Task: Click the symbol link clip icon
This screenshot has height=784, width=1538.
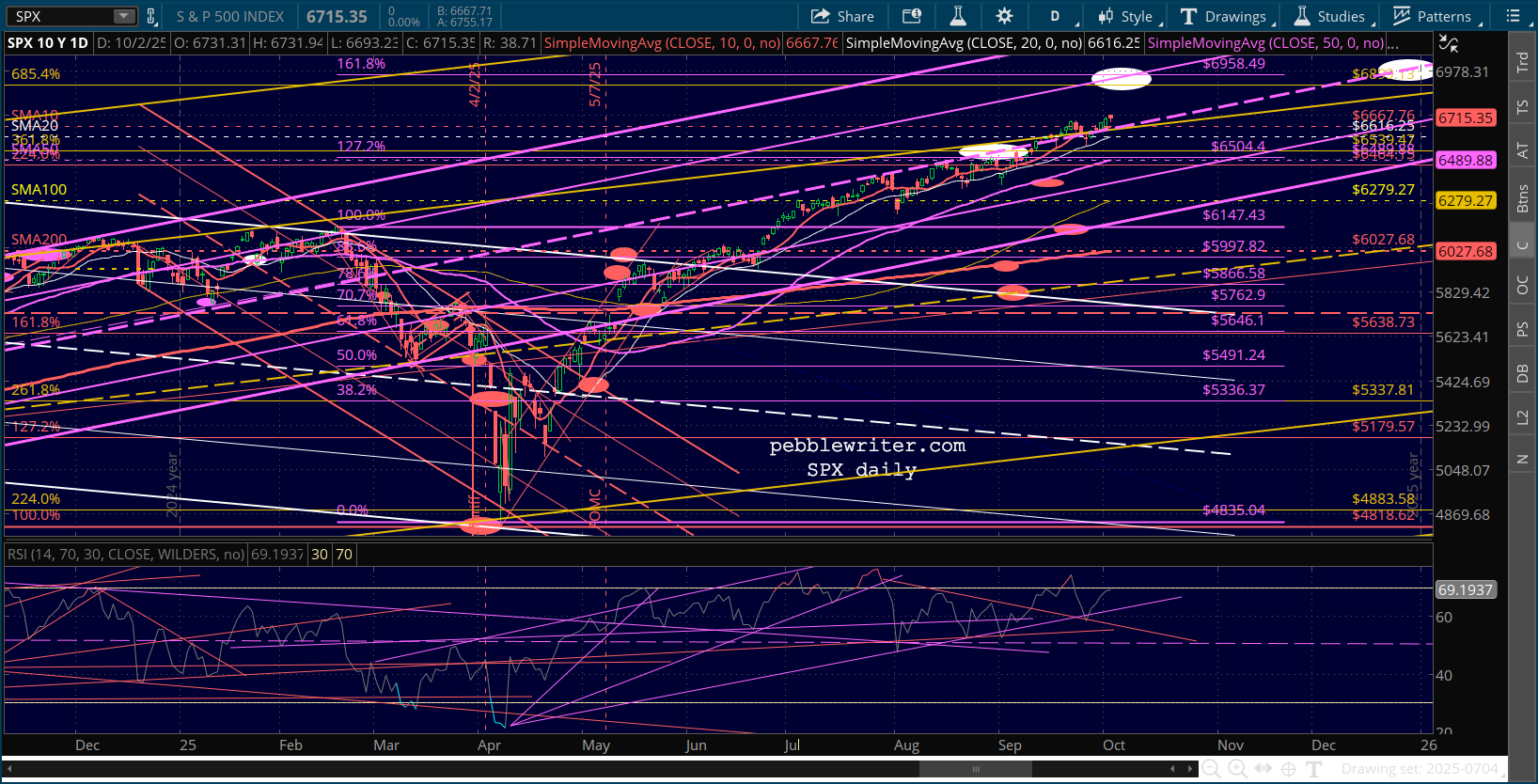Action: pyautogui.click(x=151, y=16)
